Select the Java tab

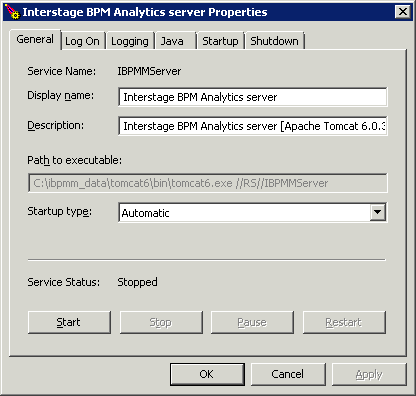coord(176,41)
